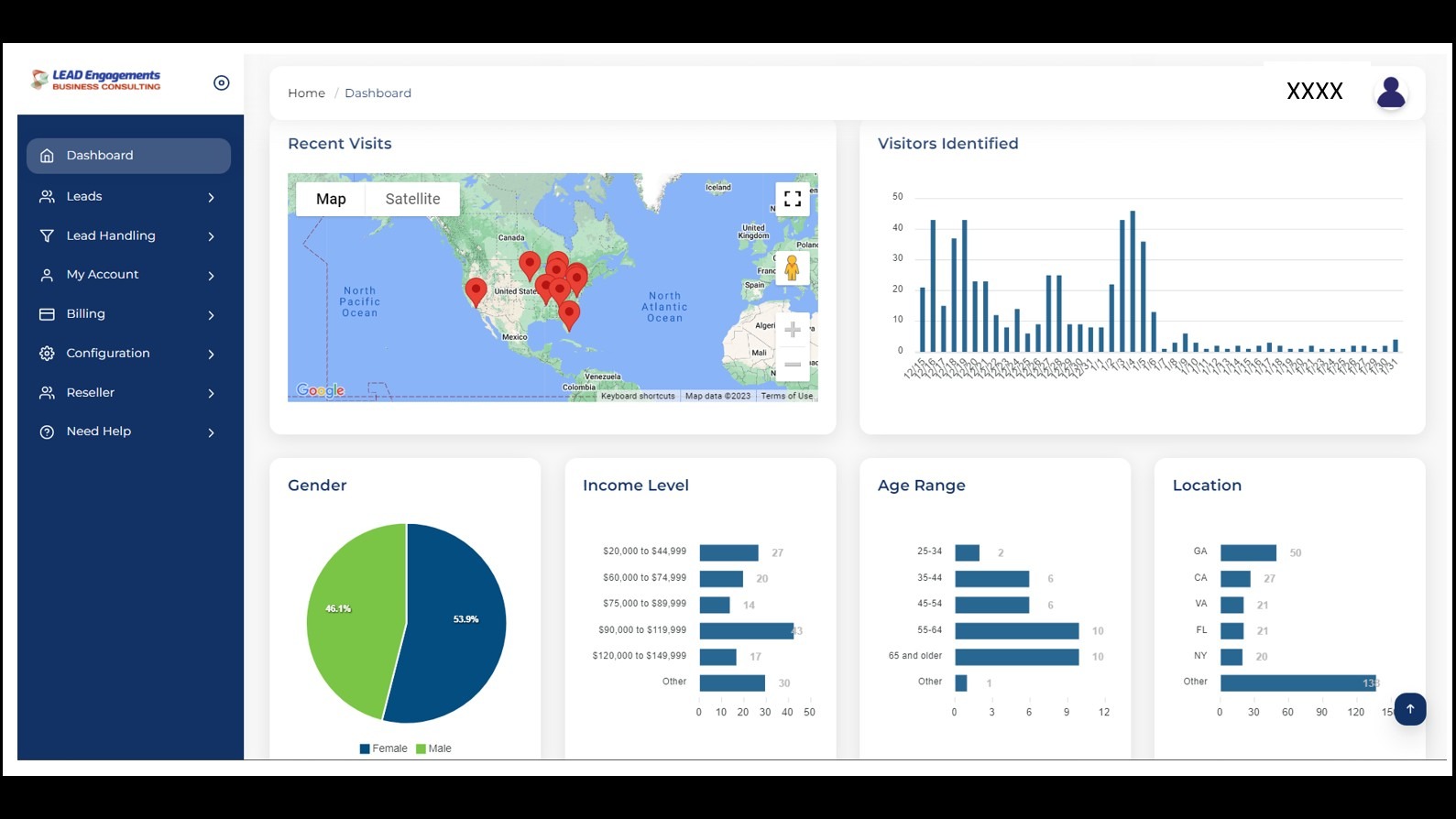Open the user profile avatar
The image size is (1456, 819).
pos(1390,93)
